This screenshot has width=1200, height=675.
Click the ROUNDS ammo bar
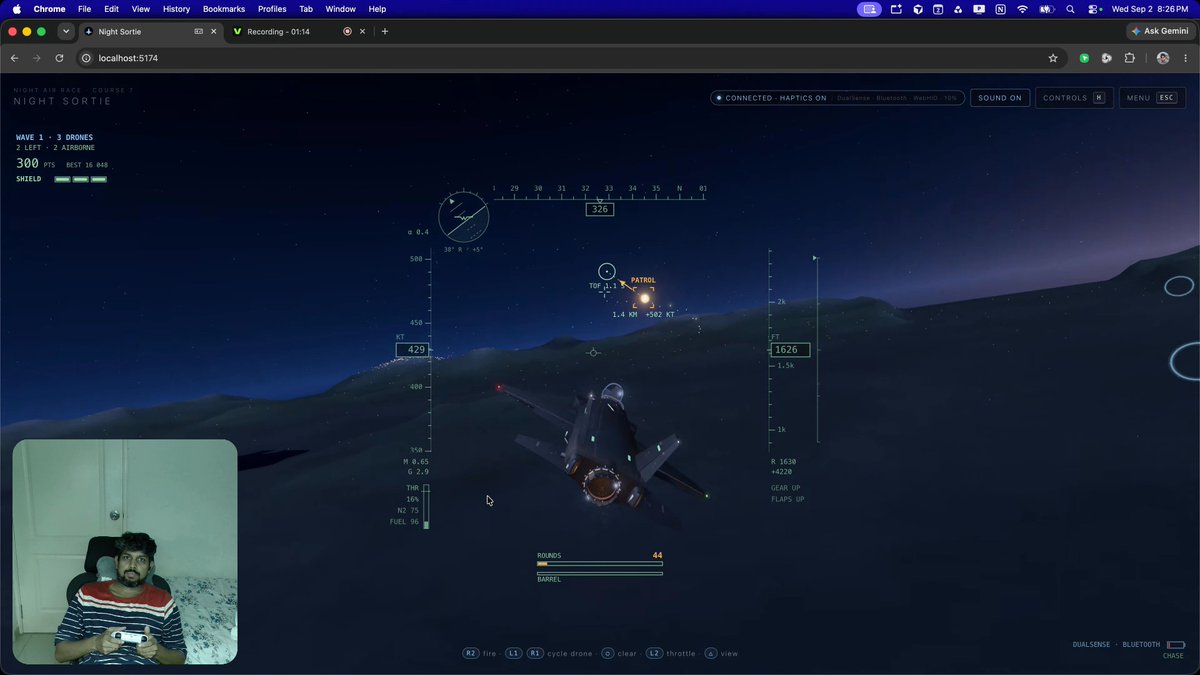point(600,564)
